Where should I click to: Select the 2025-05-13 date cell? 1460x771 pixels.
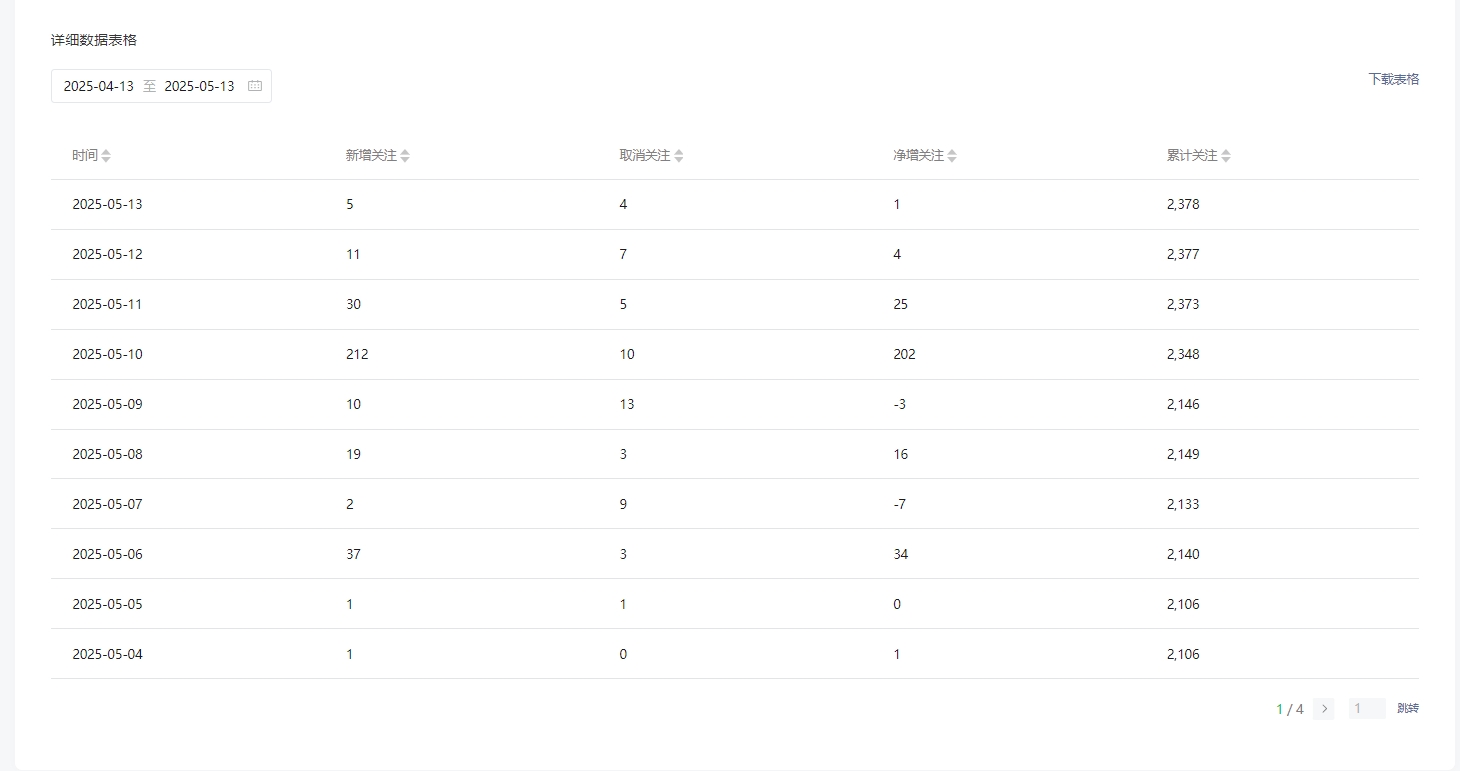click(x=107, y=205)
